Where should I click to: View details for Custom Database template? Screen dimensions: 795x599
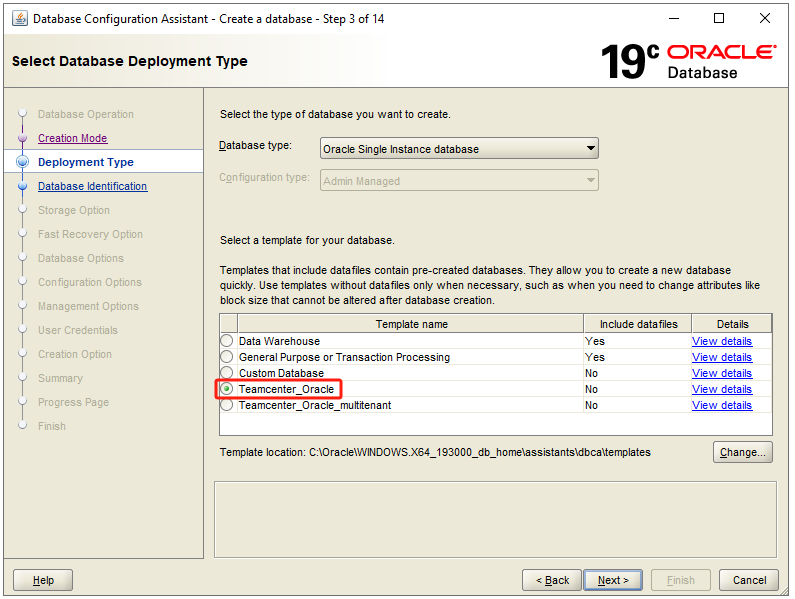(721, 373)
